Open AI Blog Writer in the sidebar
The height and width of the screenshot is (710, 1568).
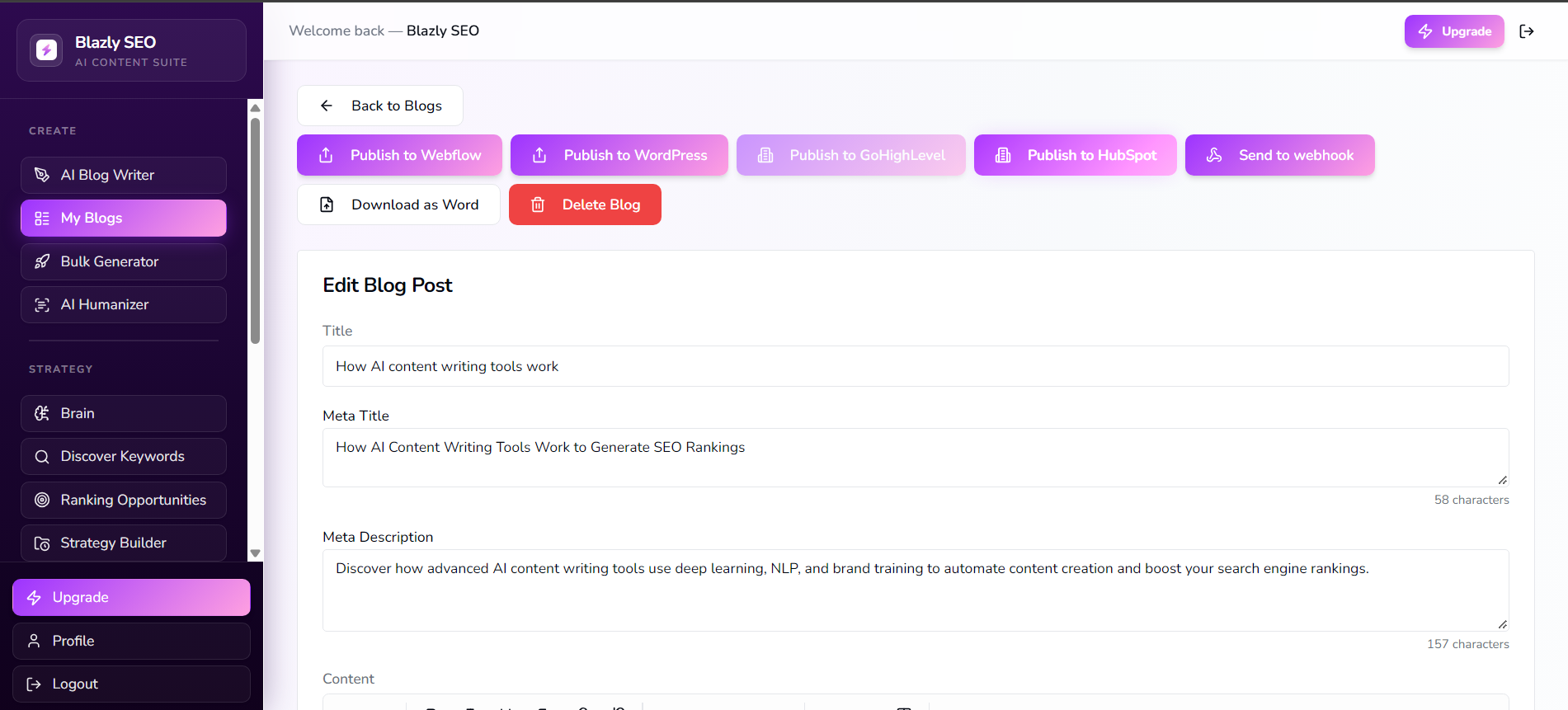[124, 175]
